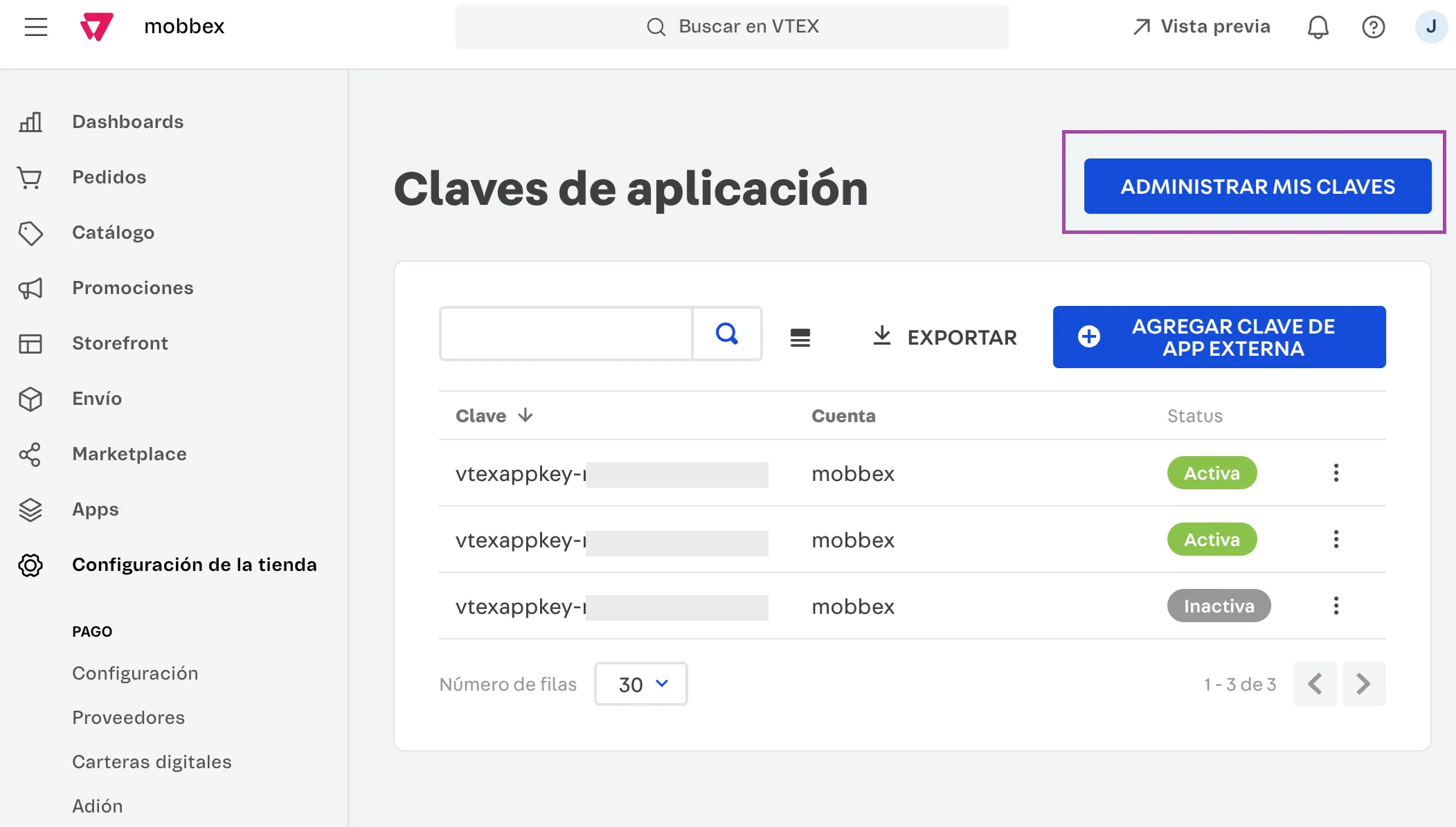Open Vista previa link
Viewport: 1456px width, 827px height.
coord(1201,27)
